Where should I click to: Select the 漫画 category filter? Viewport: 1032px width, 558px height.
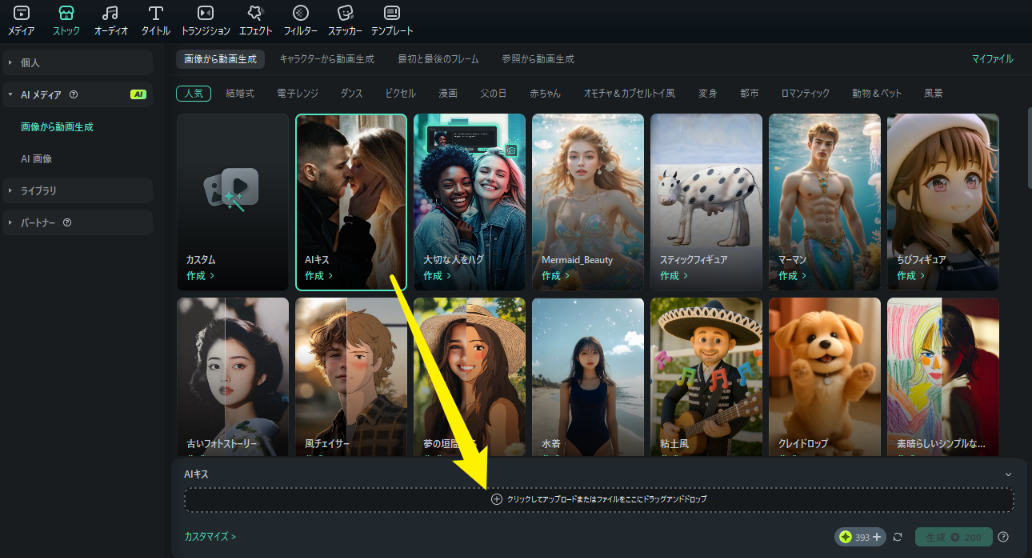(448, 93)
